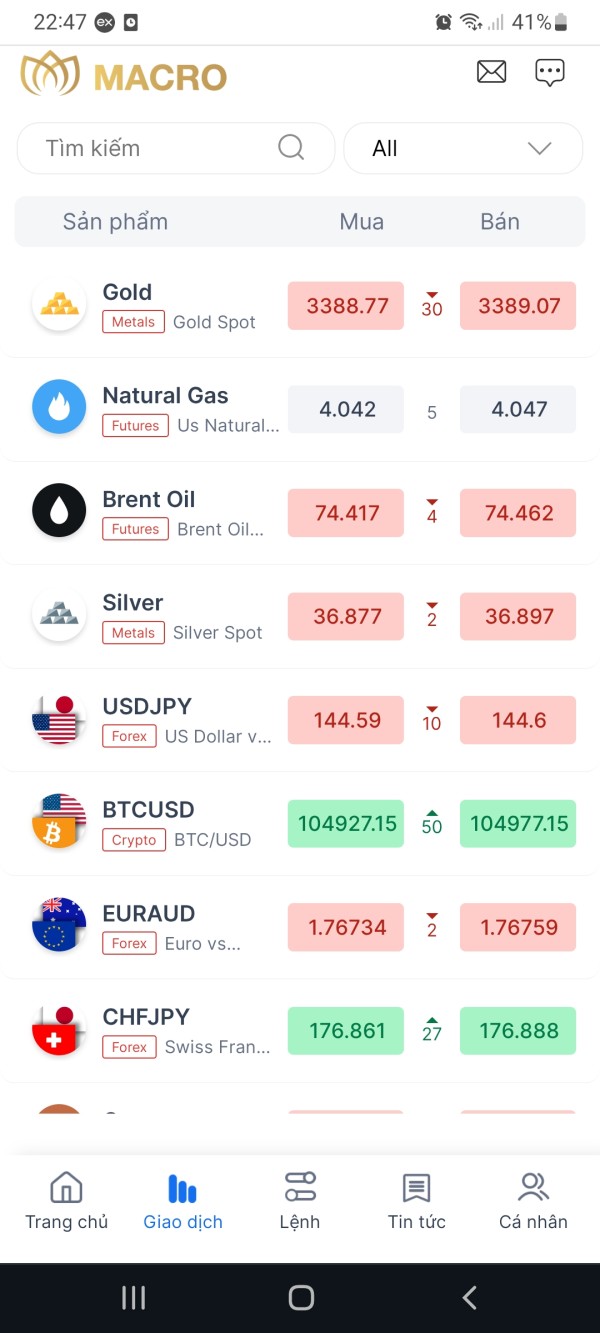The width and height of the screenshot is (600, 1333).
Task: Tap the Natural Gas flame icon
Action: 59,408
